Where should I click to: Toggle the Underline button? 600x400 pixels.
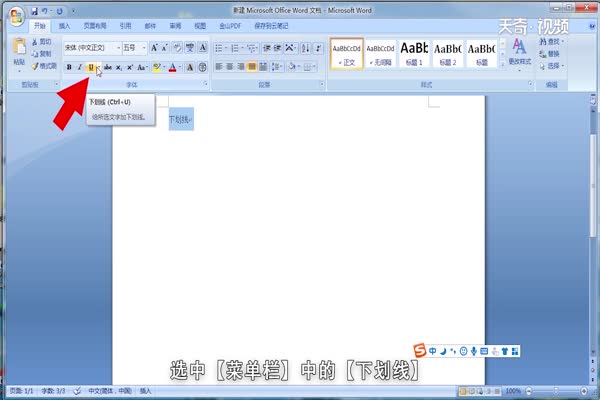click(x=91, y=67)
